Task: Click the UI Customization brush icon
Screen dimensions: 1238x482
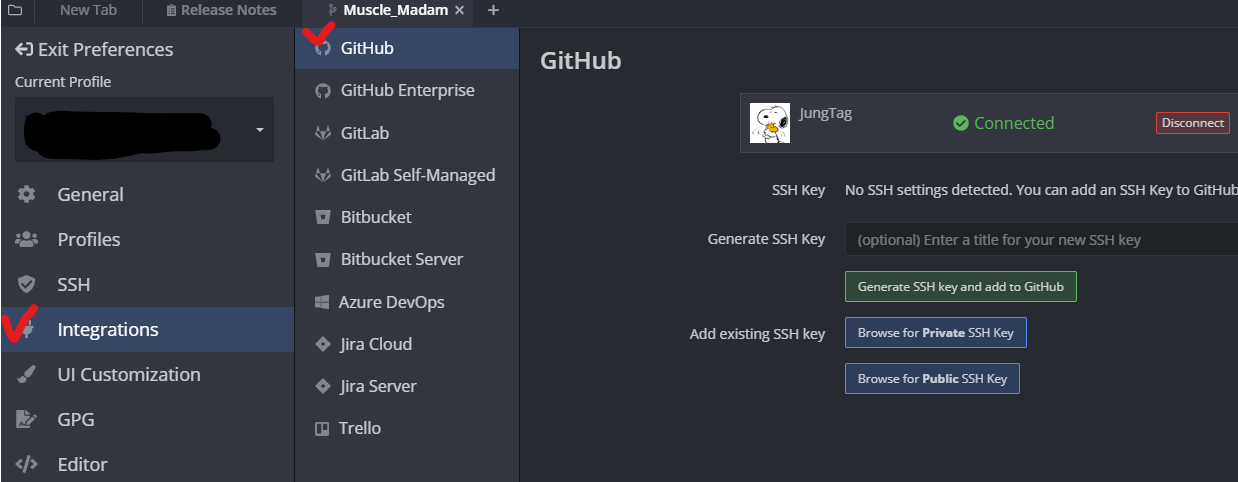Action: tap(27, 375)
